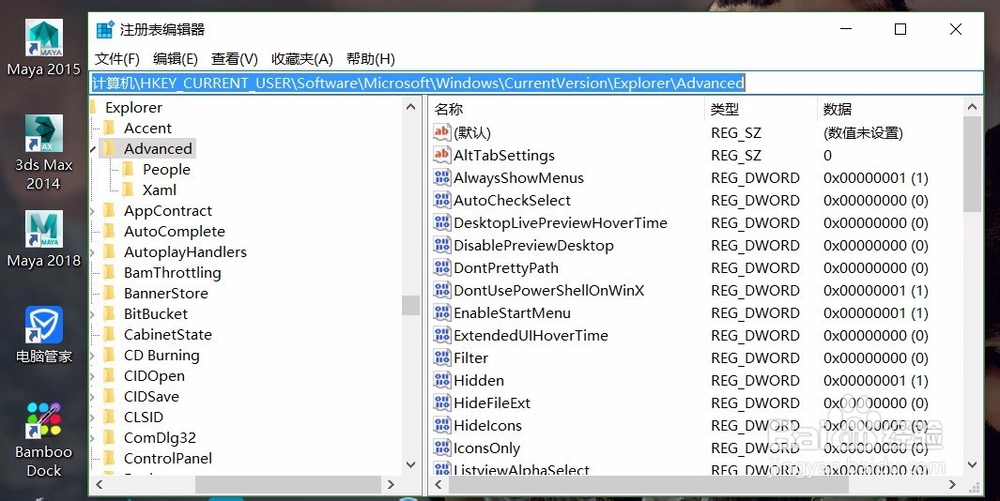The height and width of the screenshot is (501, 1000).
Task: Click the People folder icon in tree
Action: (128, 170)
